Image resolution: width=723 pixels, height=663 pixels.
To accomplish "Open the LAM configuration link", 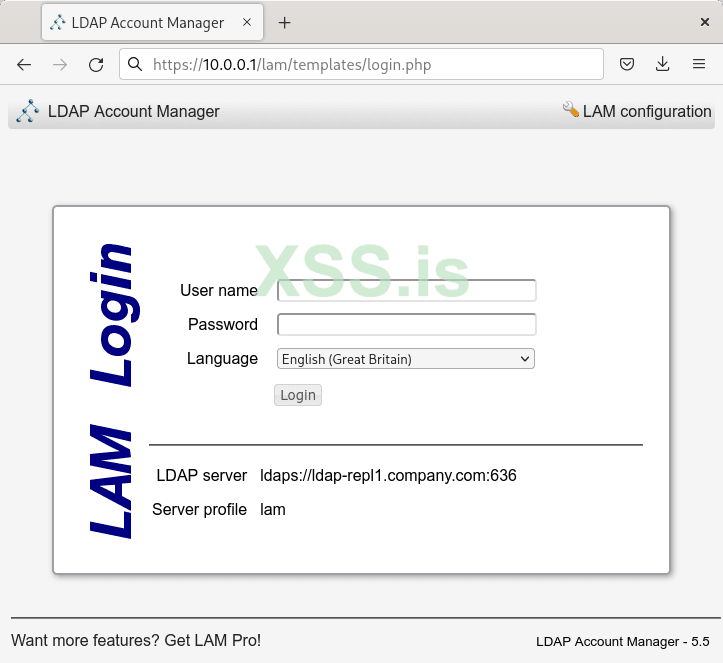I will click(646, 111).
